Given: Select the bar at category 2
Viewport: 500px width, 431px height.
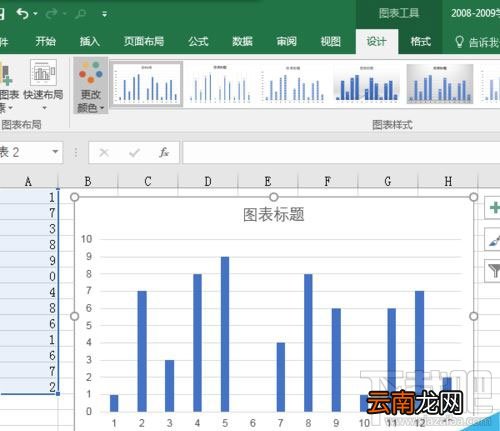Looking at the screenshot, I should [x=142, y=351].
